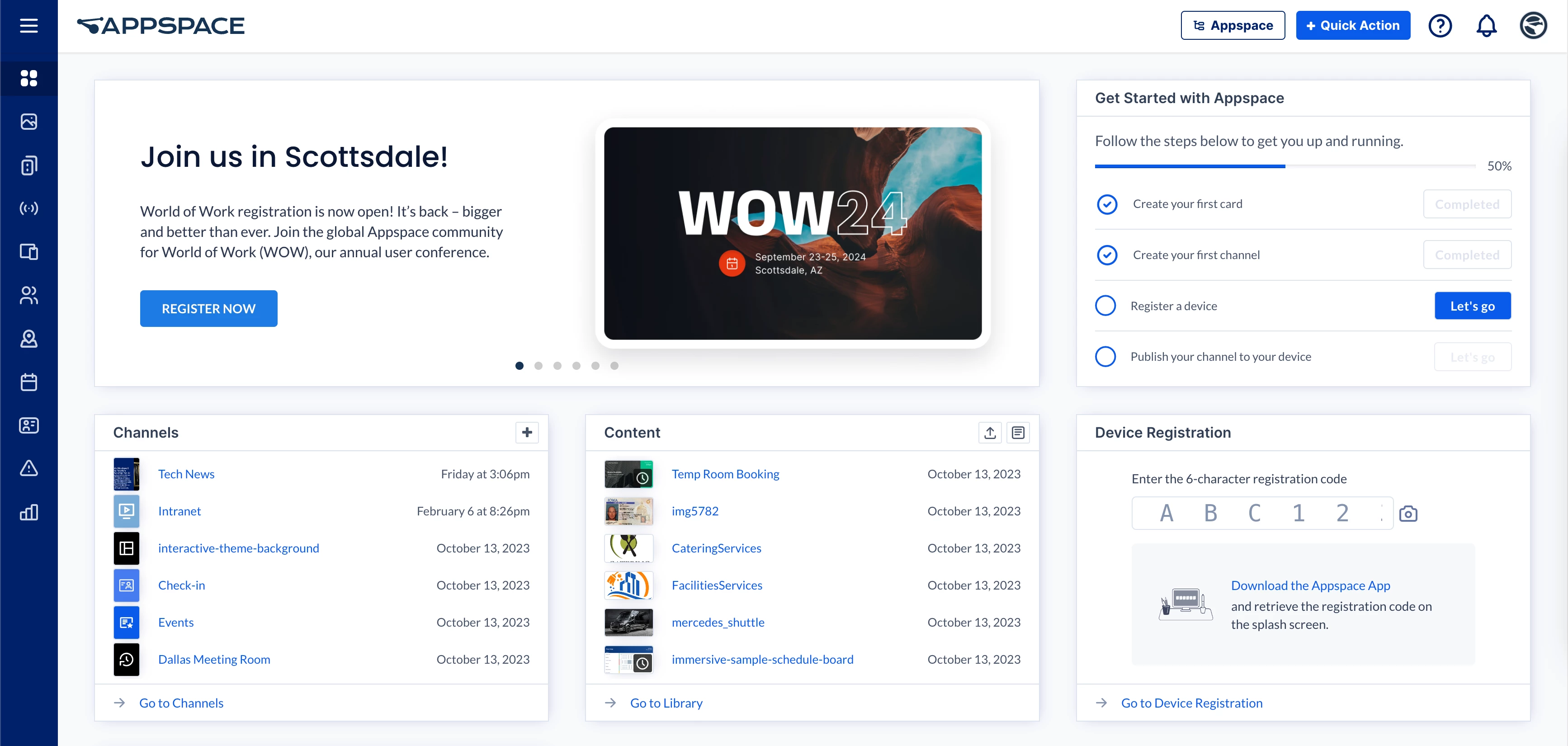This screenshot has width=1568, height=746.
Task: Open the Reservations calendar sidebar icon
Action: tap(28, 382)
